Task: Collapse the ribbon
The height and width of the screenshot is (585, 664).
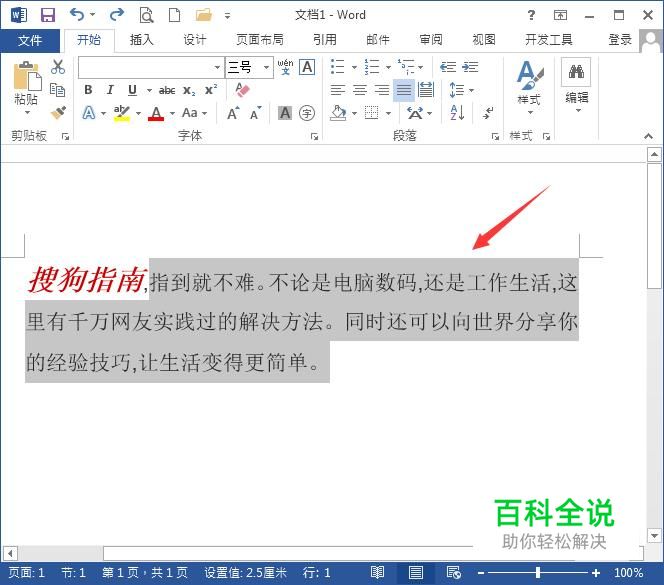Action: (648, 136)
